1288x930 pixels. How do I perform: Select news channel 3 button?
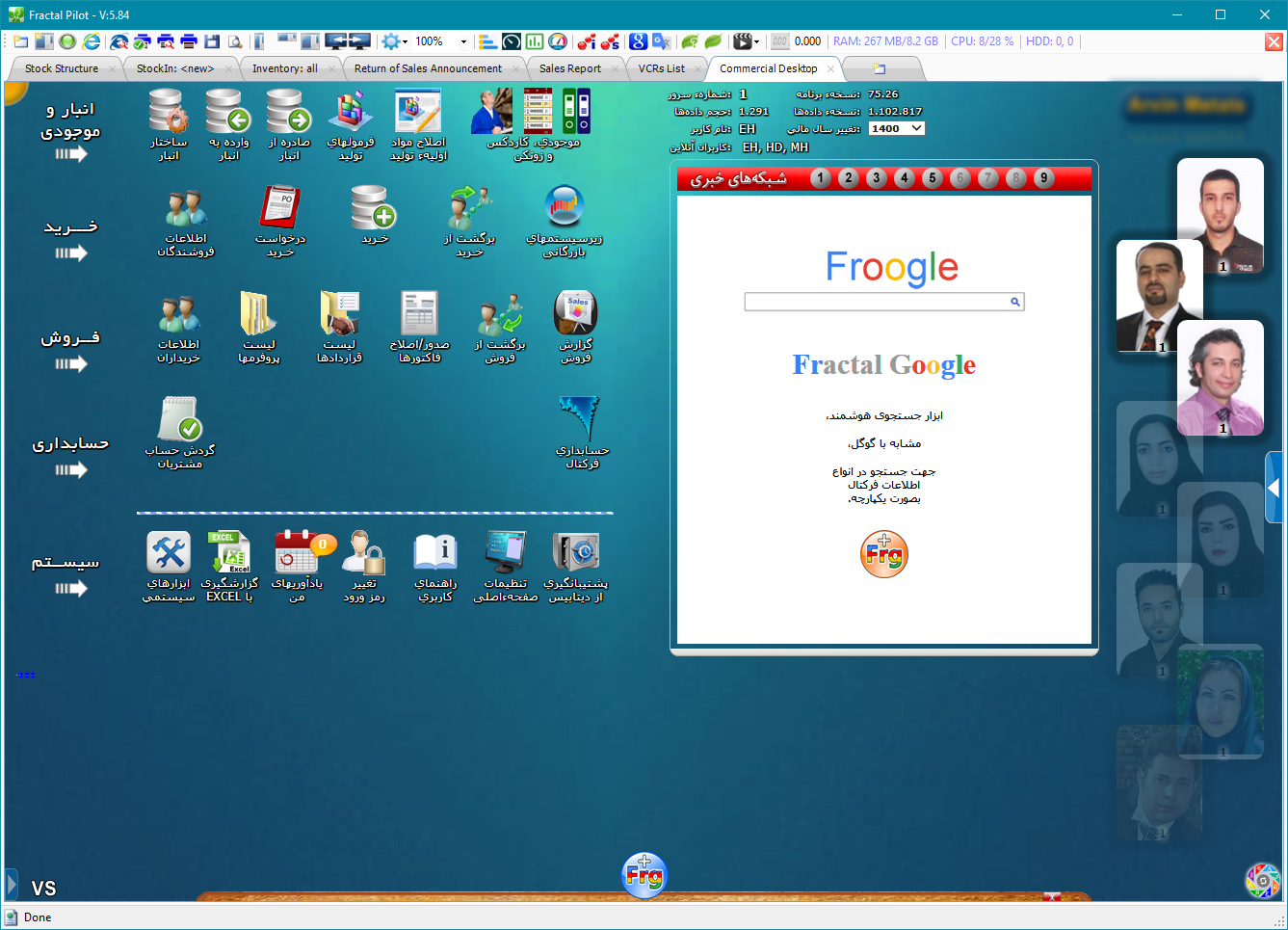pos(876,177)
